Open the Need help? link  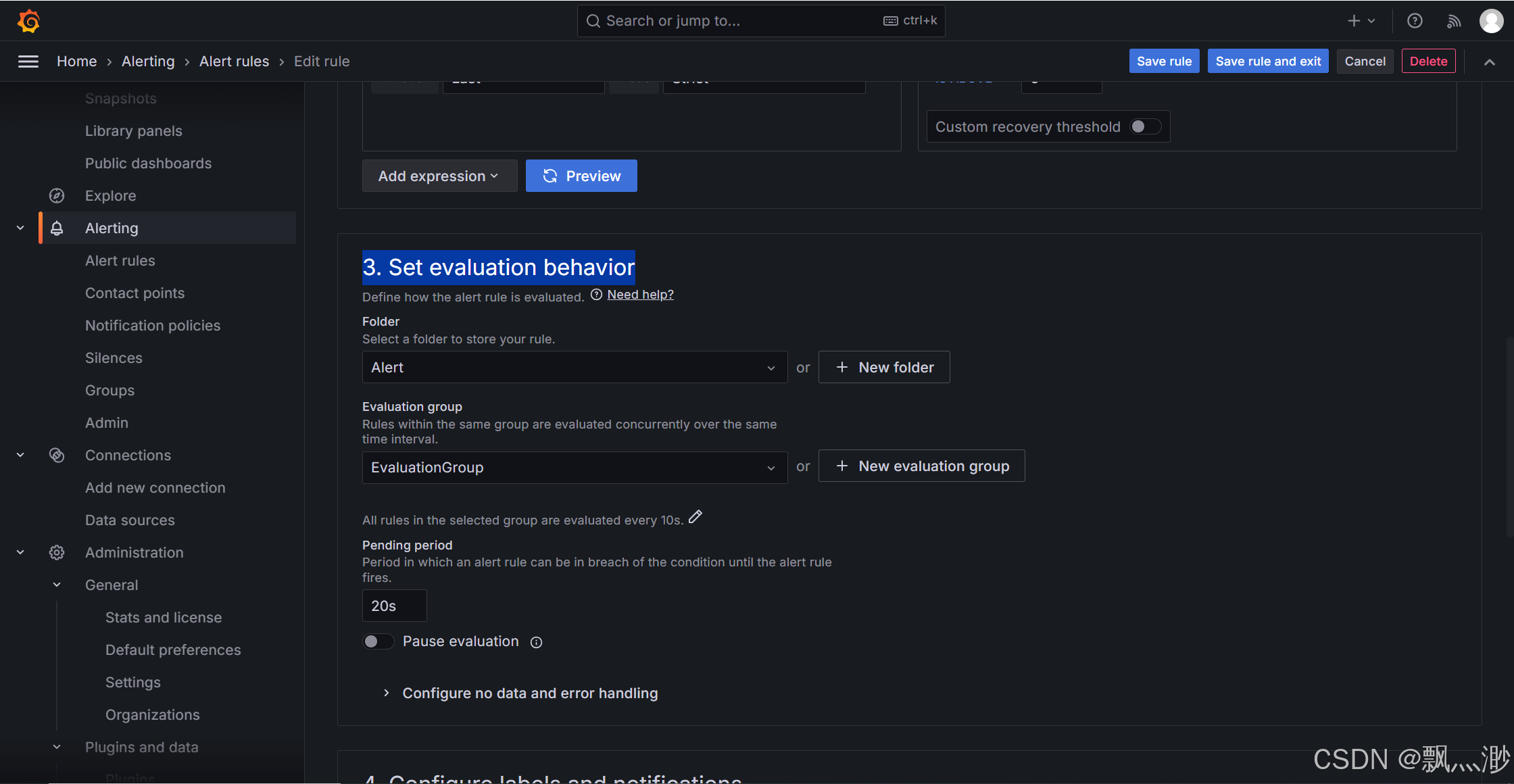tap(641, 295)
